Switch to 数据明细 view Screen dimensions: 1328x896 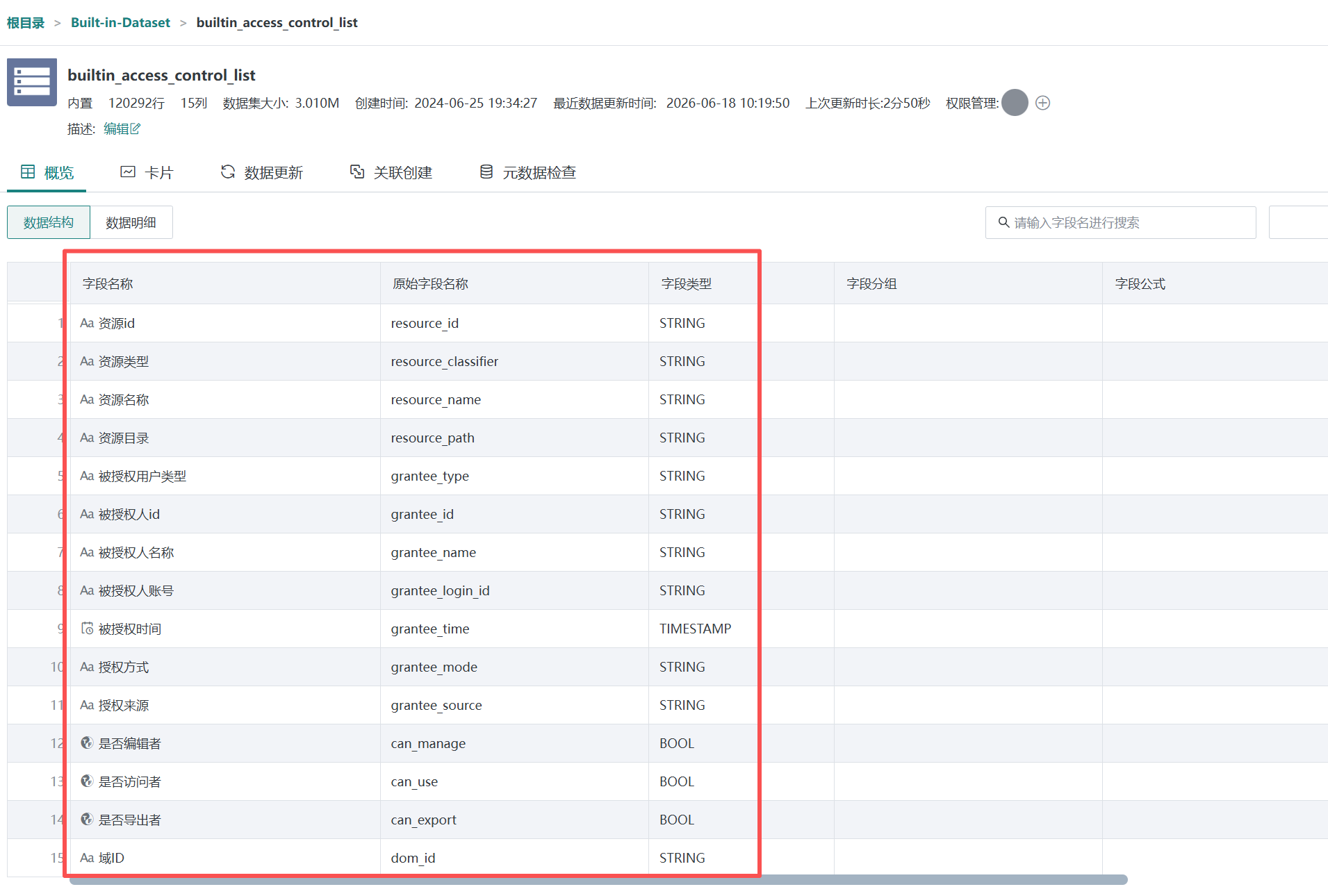[131, 222]
